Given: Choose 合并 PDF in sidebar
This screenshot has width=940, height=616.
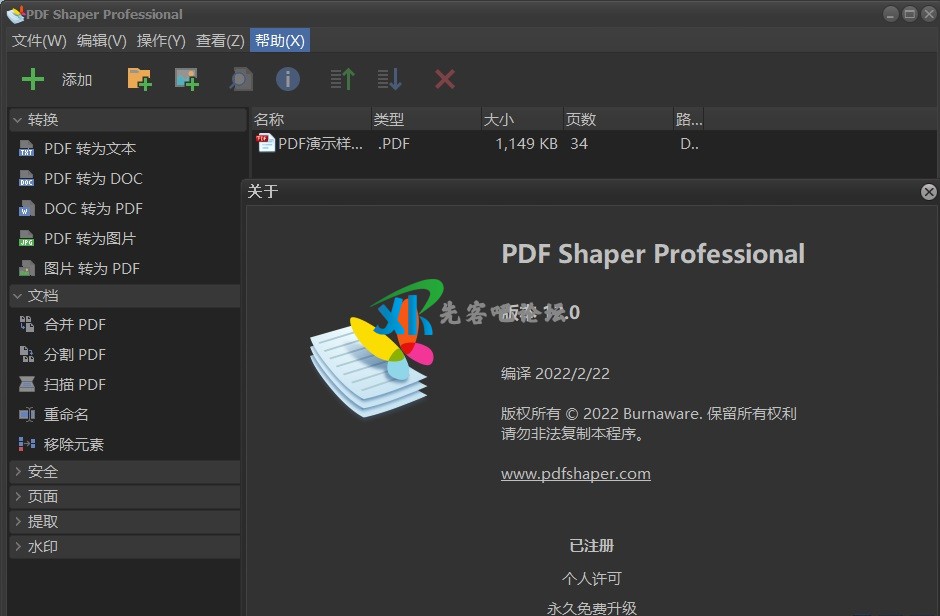Looking at the screenshot, I should [x=75, y=325].
